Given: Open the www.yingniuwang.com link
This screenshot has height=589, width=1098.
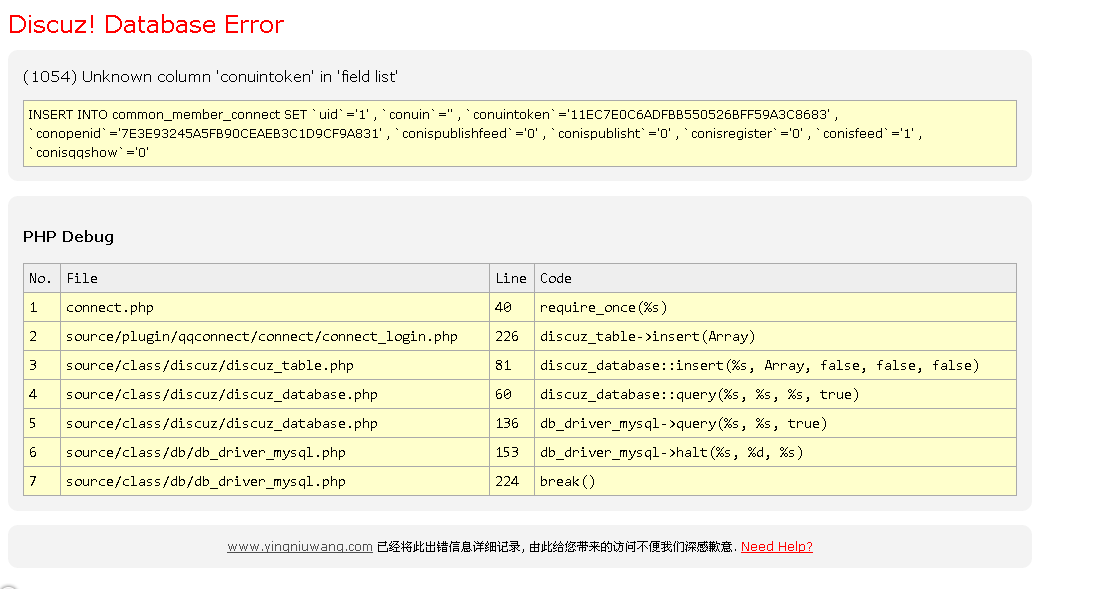Looking at the screenshot, I should pyautogui.click(x=299, y=547).
